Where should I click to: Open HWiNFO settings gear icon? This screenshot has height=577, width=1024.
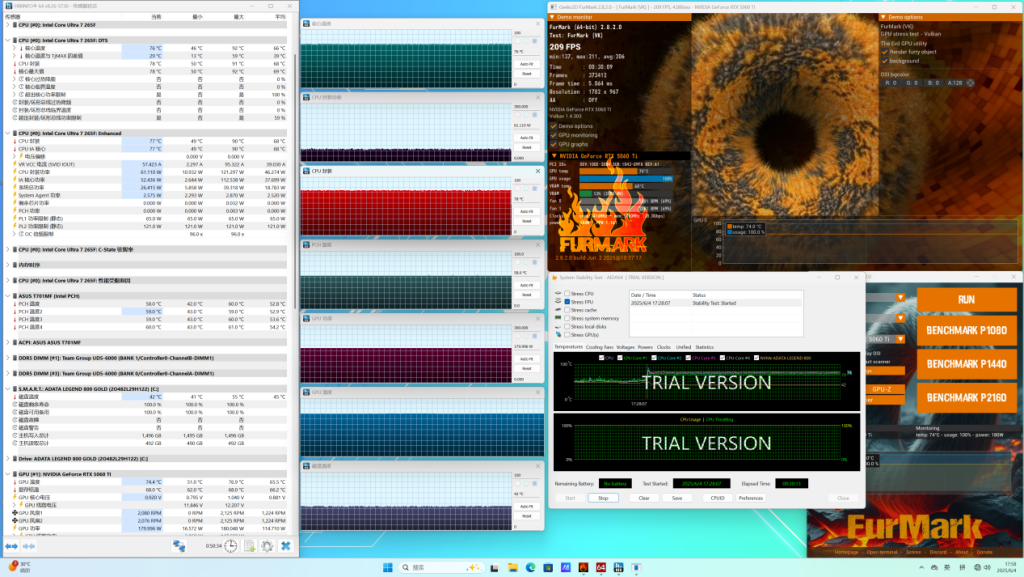[267, 546]
